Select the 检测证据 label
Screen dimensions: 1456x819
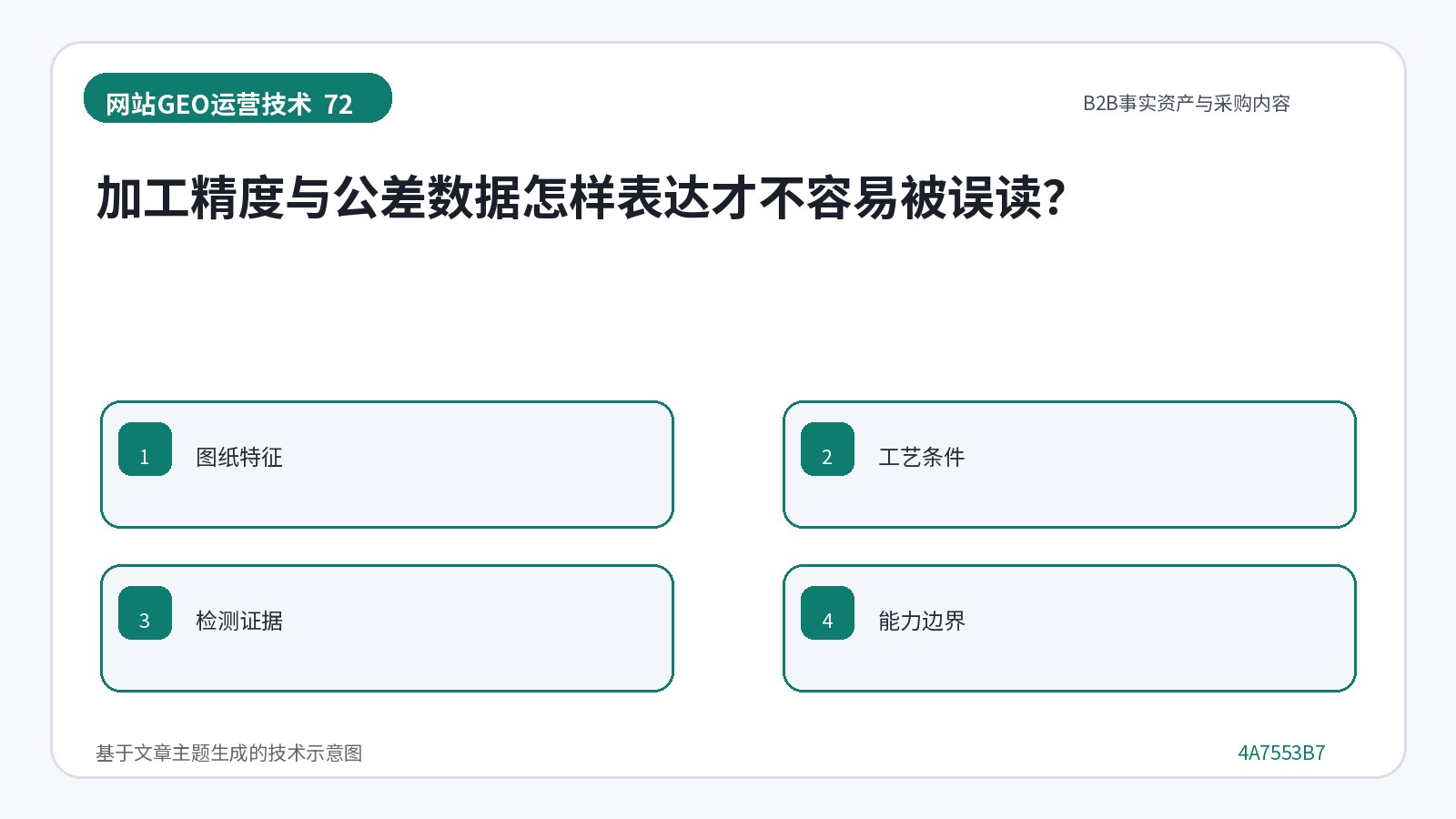pos(239,621)
